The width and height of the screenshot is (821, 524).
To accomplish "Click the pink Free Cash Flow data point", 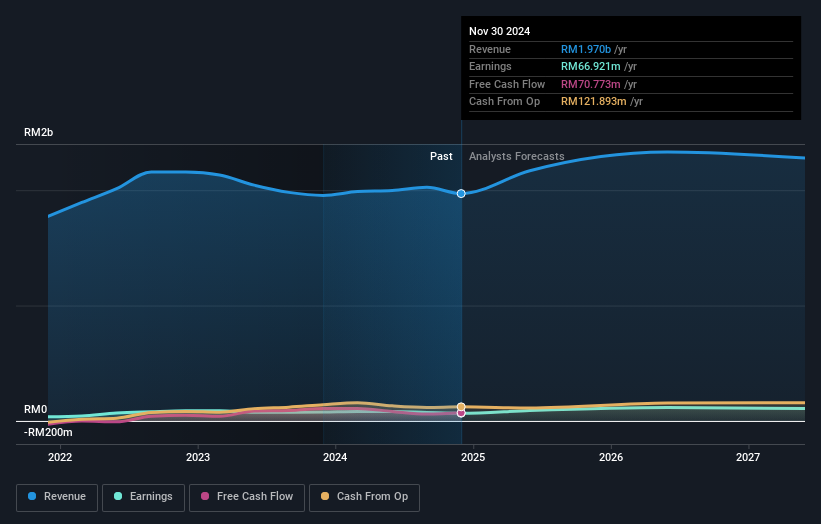I will [x=461, y=413].
